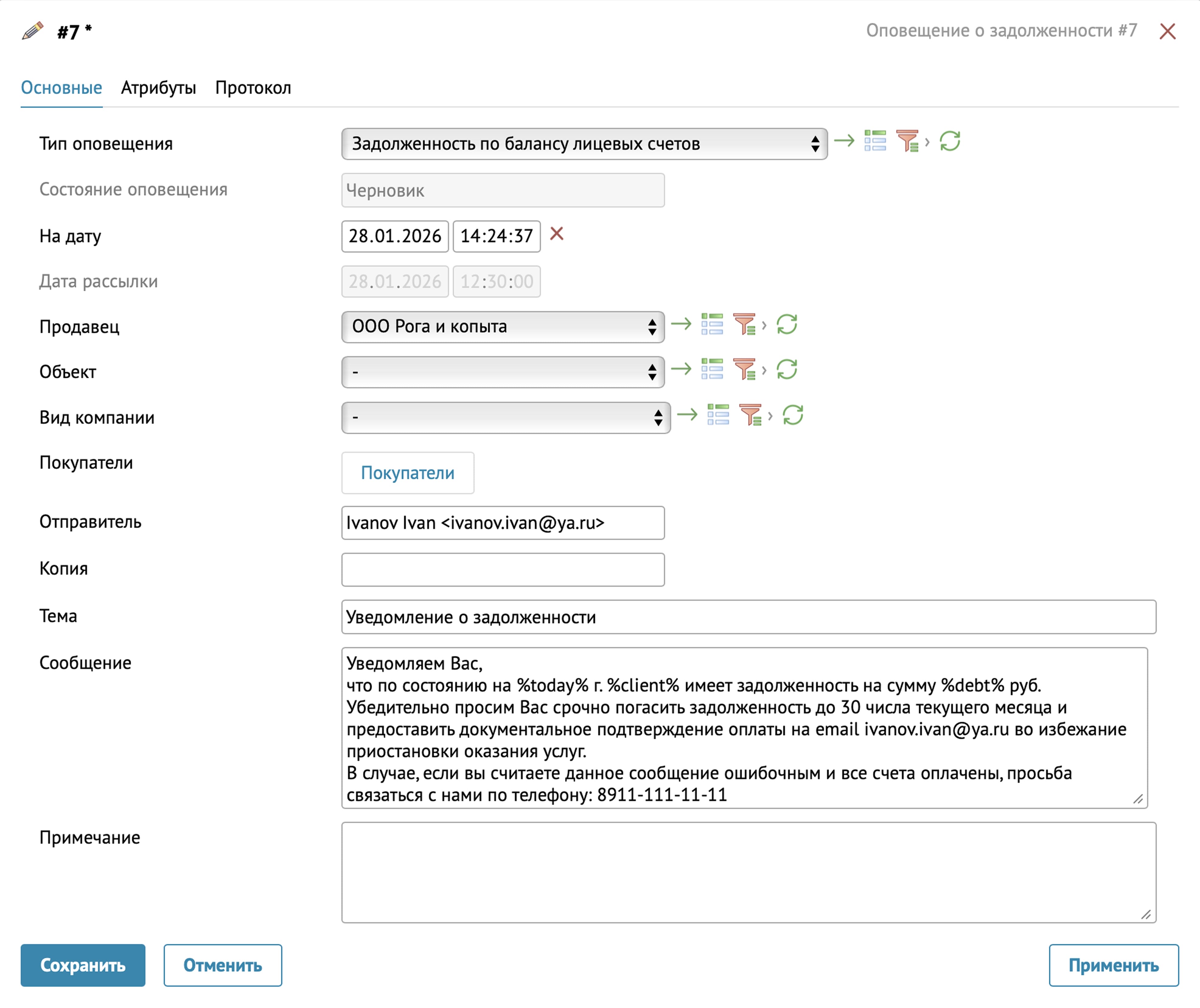
Task: Click the Применить button
Action: click(1113, 965)
